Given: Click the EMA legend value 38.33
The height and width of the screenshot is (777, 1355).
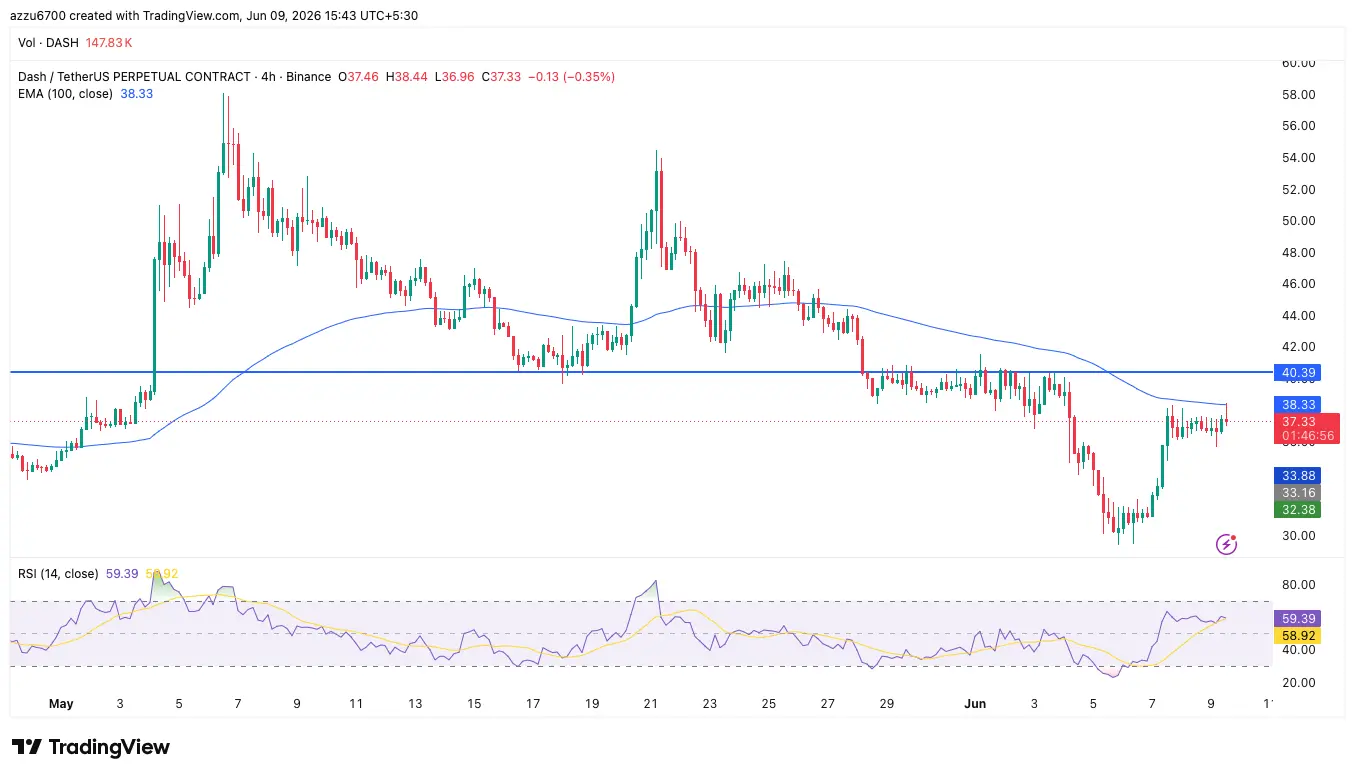Looking at the screenshot, I should pyautogui.click(x=136, y=94).
